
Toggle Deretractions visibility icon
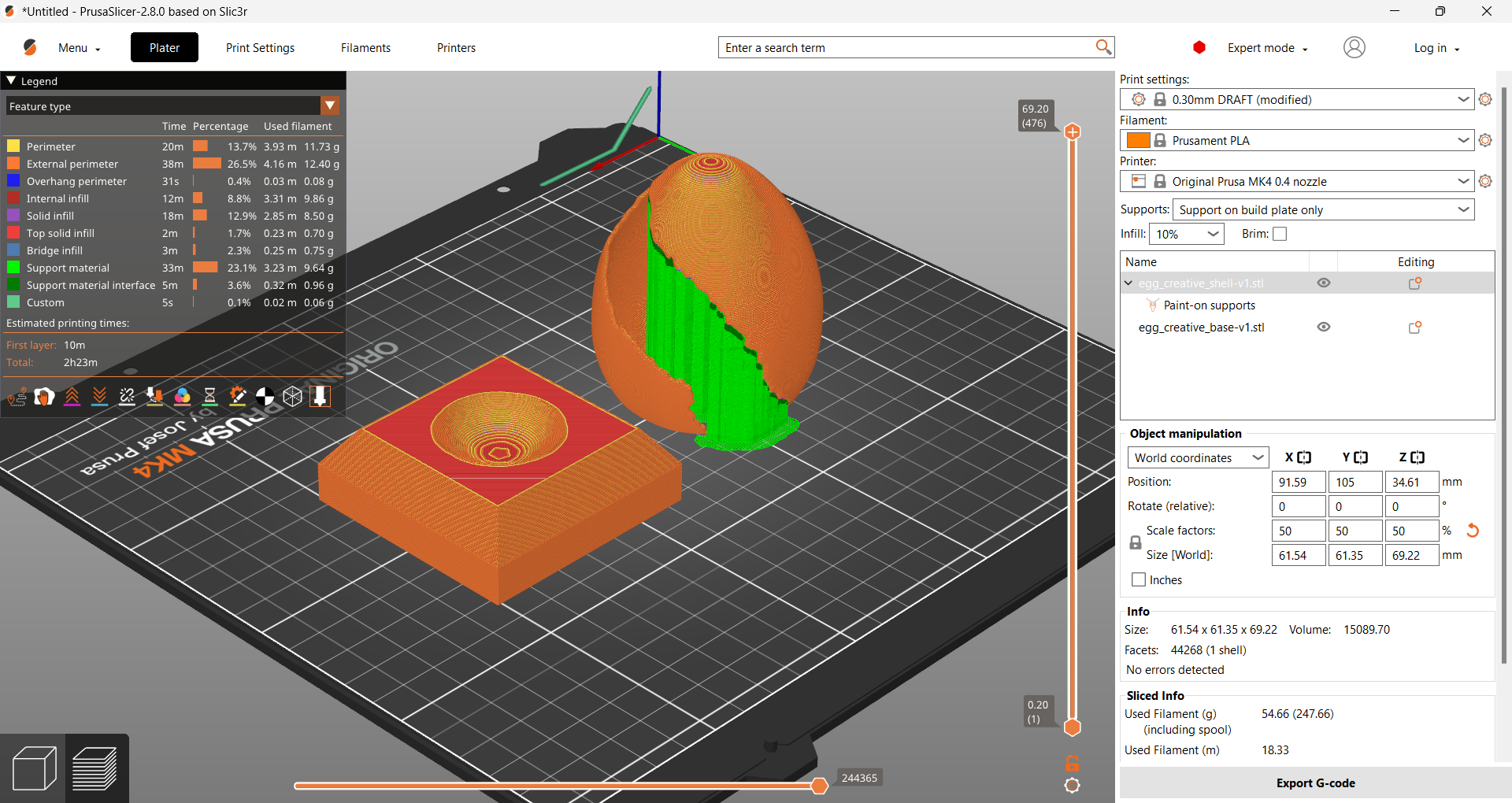click(99, 396)
